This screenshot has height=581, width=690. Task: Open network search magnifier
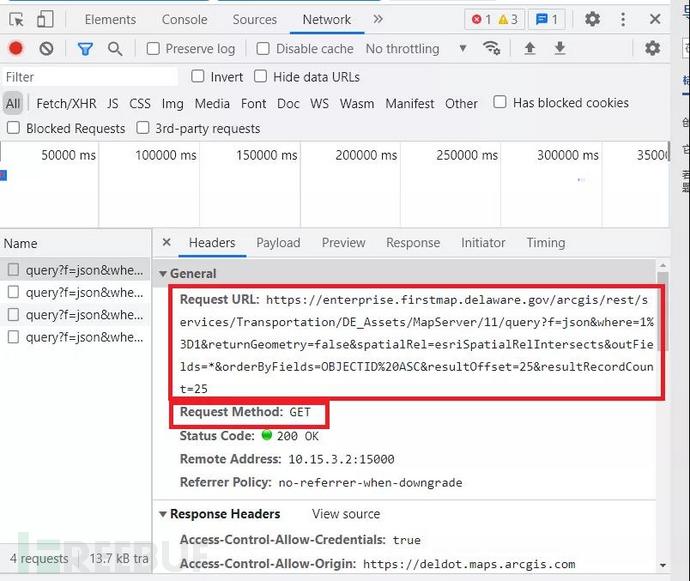(115, 48)
